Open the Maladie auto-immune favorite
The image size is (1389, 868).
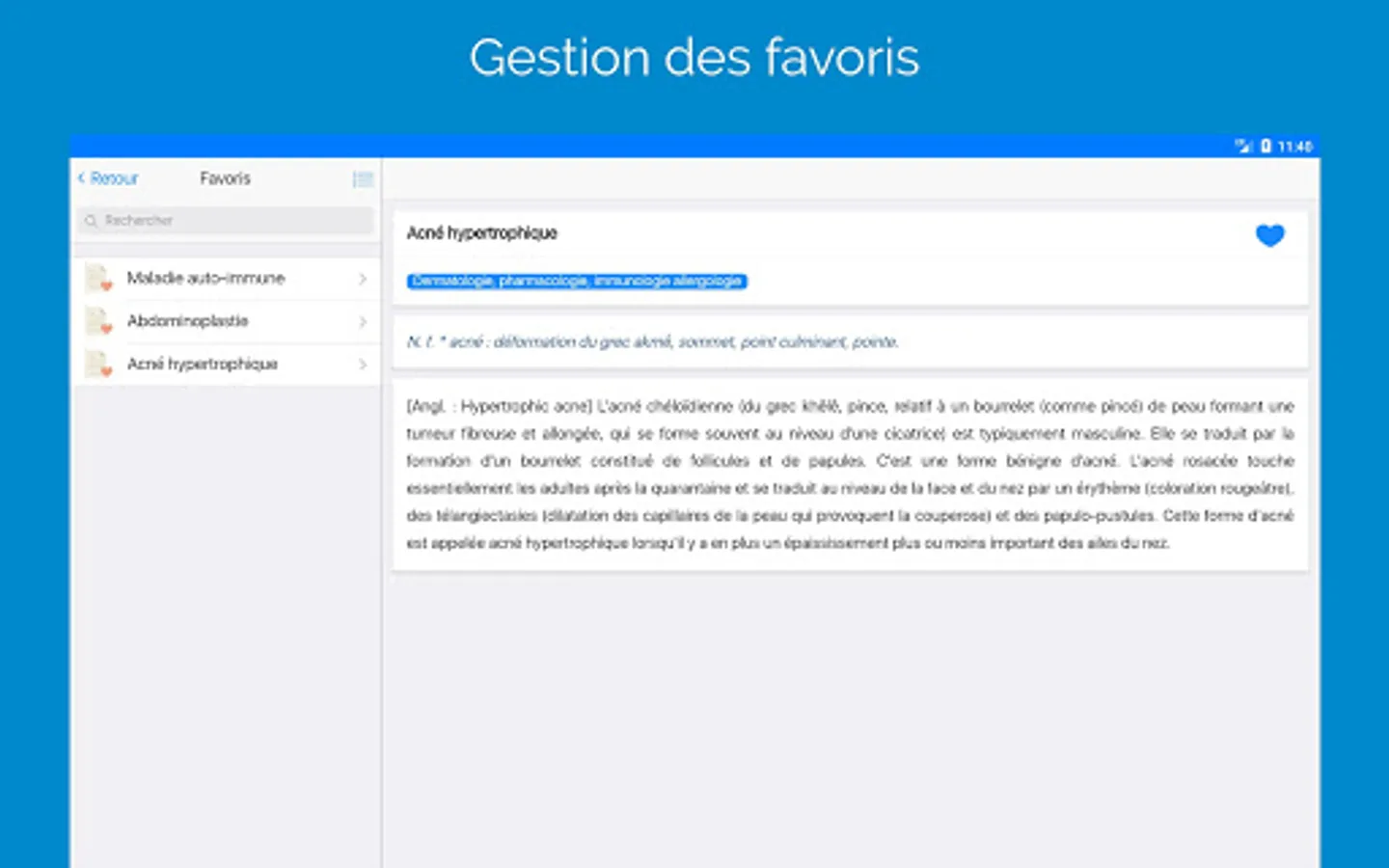[x=226, y=279]
